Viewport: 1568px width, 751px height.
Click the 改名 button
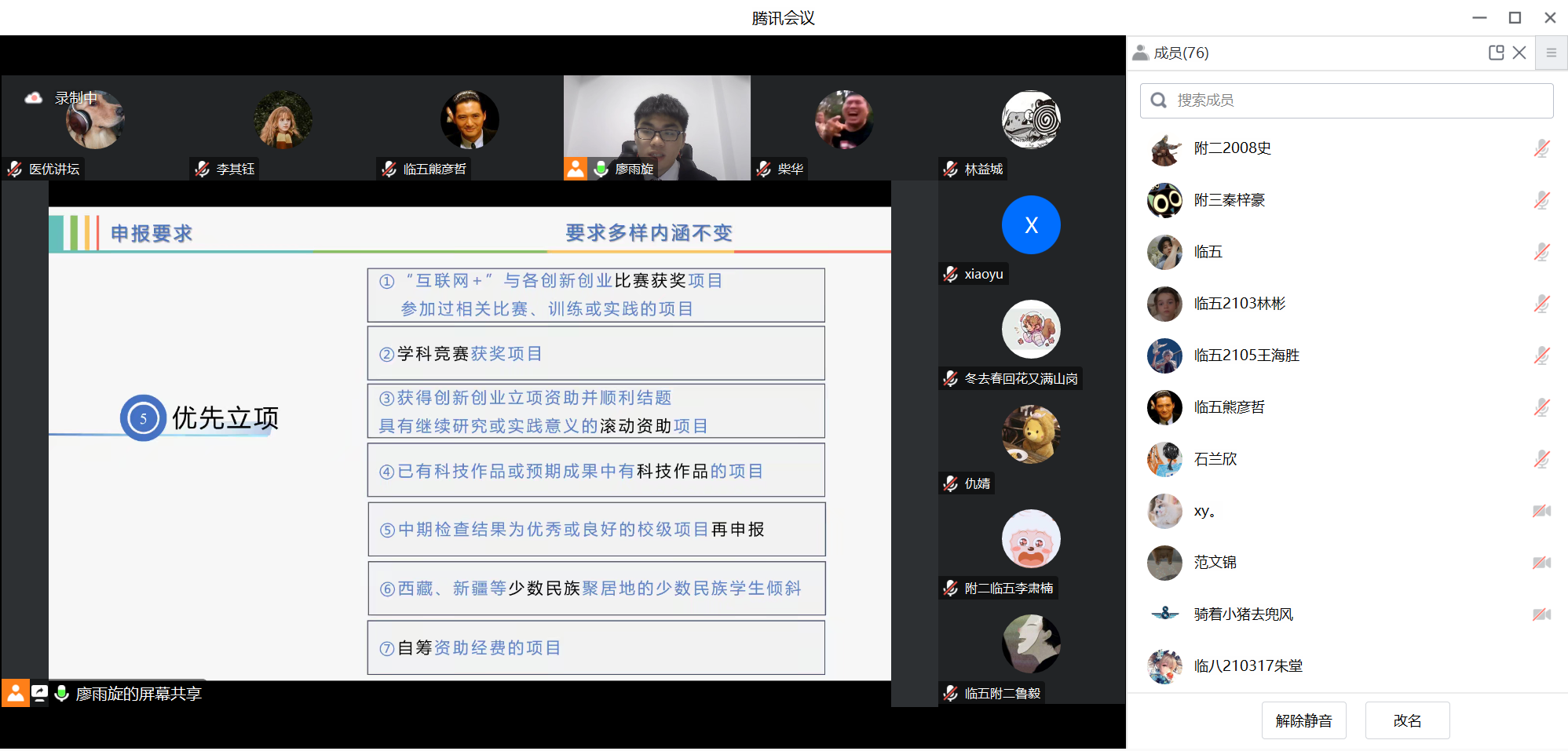tap(1407, 720)
